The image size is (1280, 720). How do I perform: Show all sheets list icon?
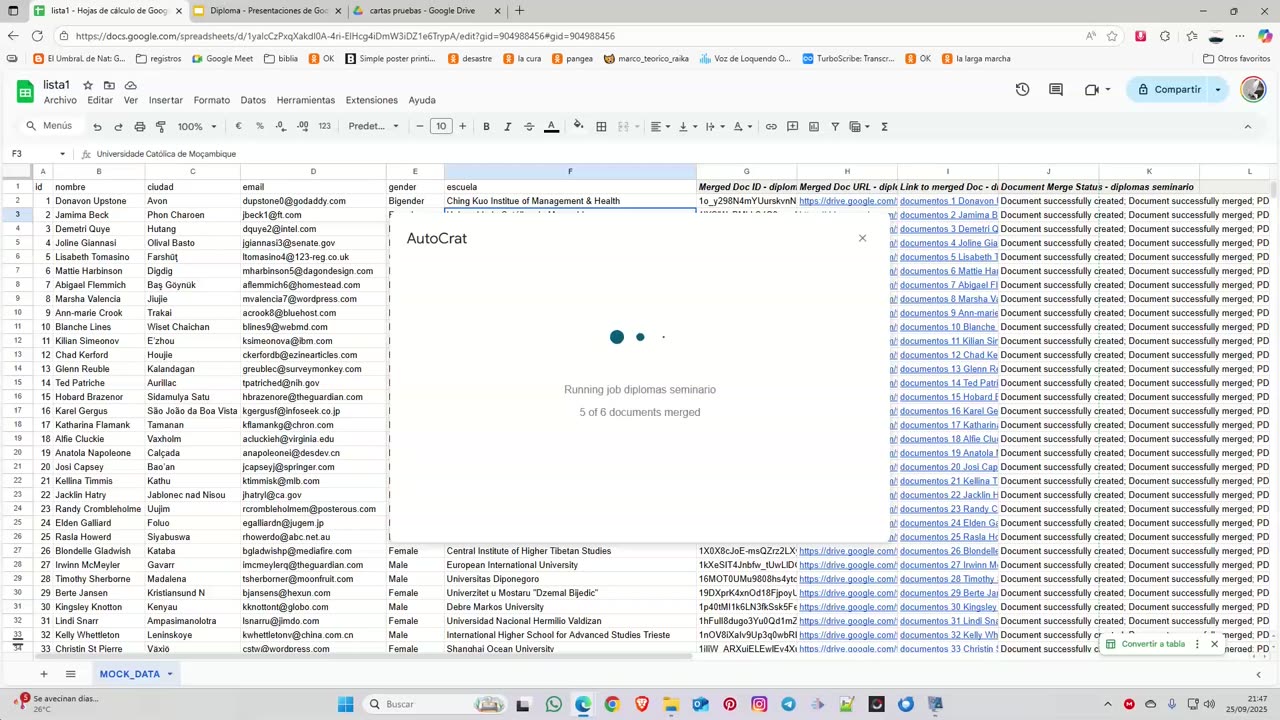[x=70, y=674]
